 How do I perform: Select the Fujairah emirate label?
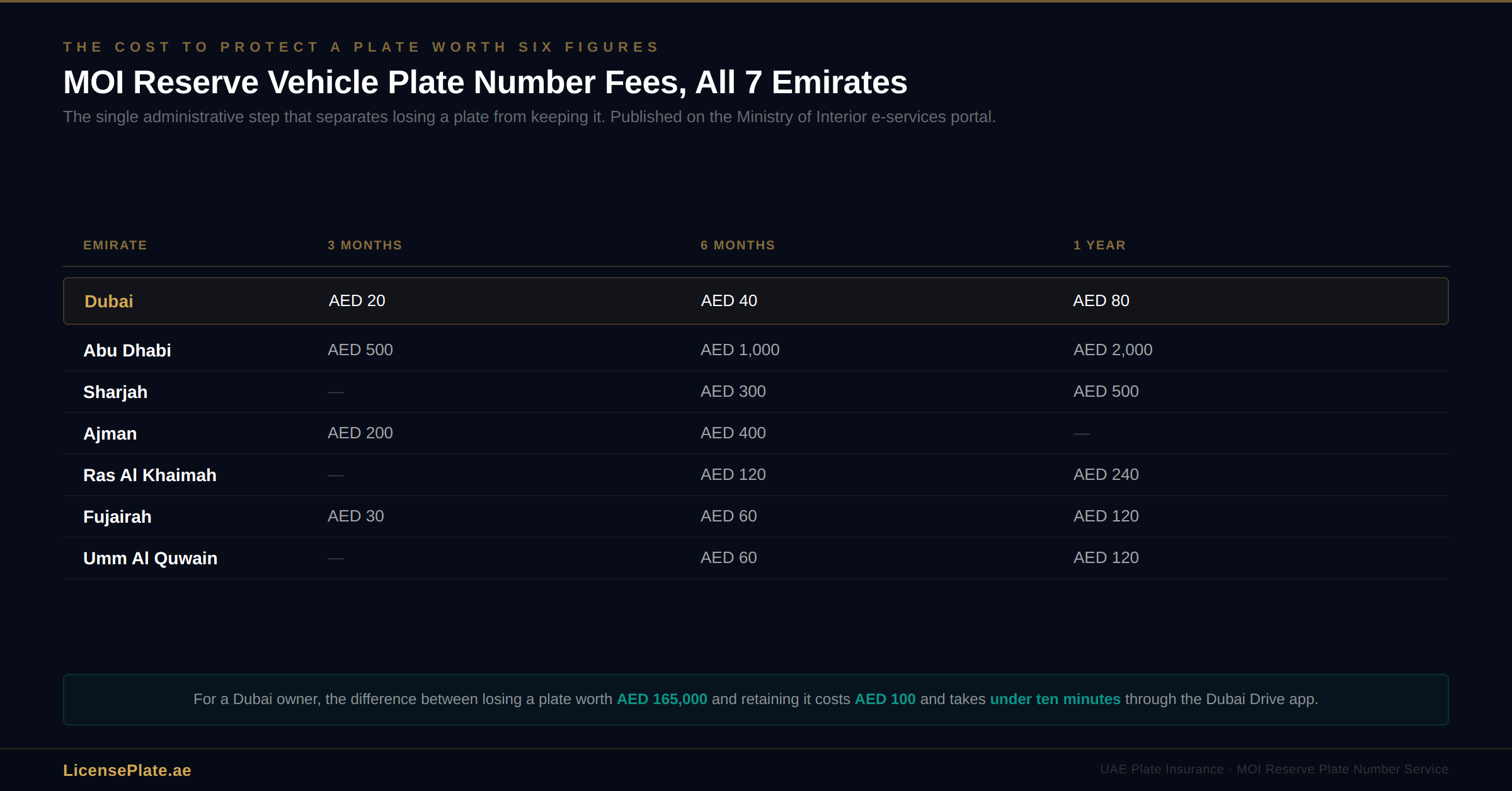pyautogui.click(x=117, y=517)
